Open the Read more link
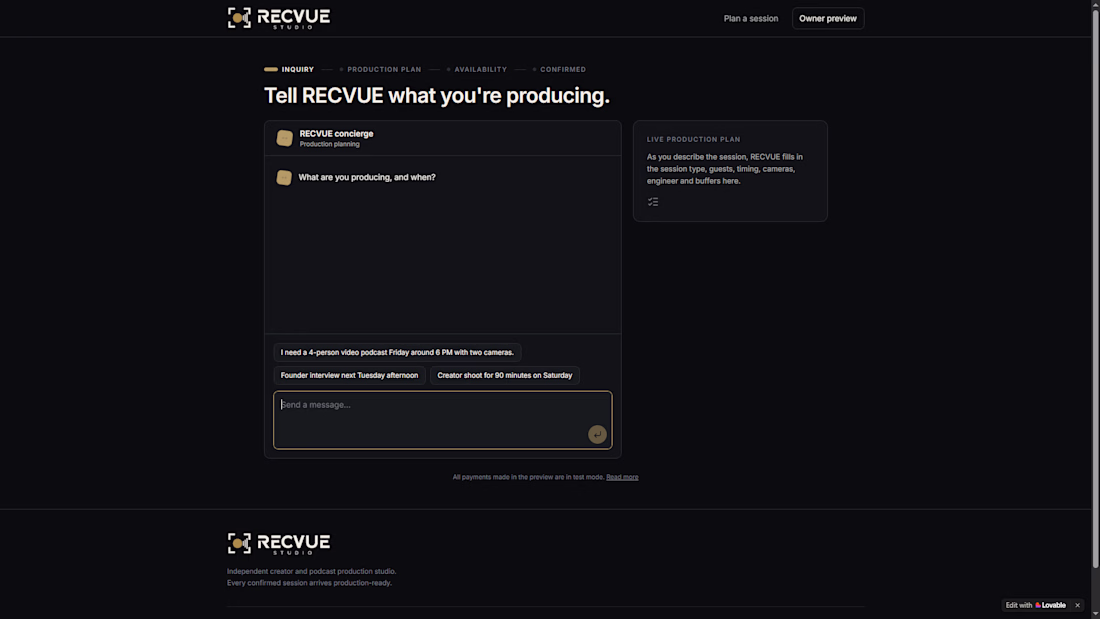 (x=622, y=477)
